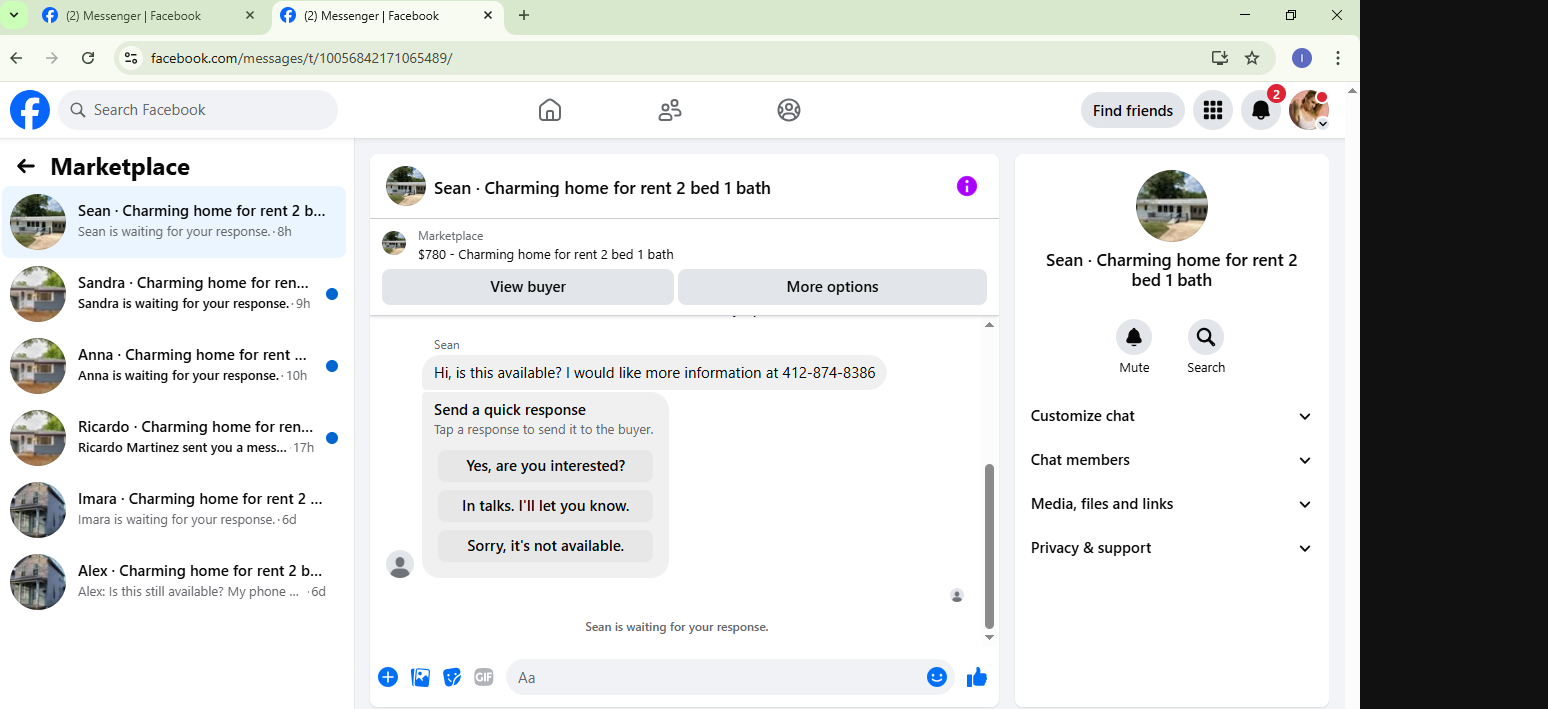The width and height of the screenshot is (1548, 709).
Task: Choose a sticker with the sticker icon
Action: (x=452, y=677)
